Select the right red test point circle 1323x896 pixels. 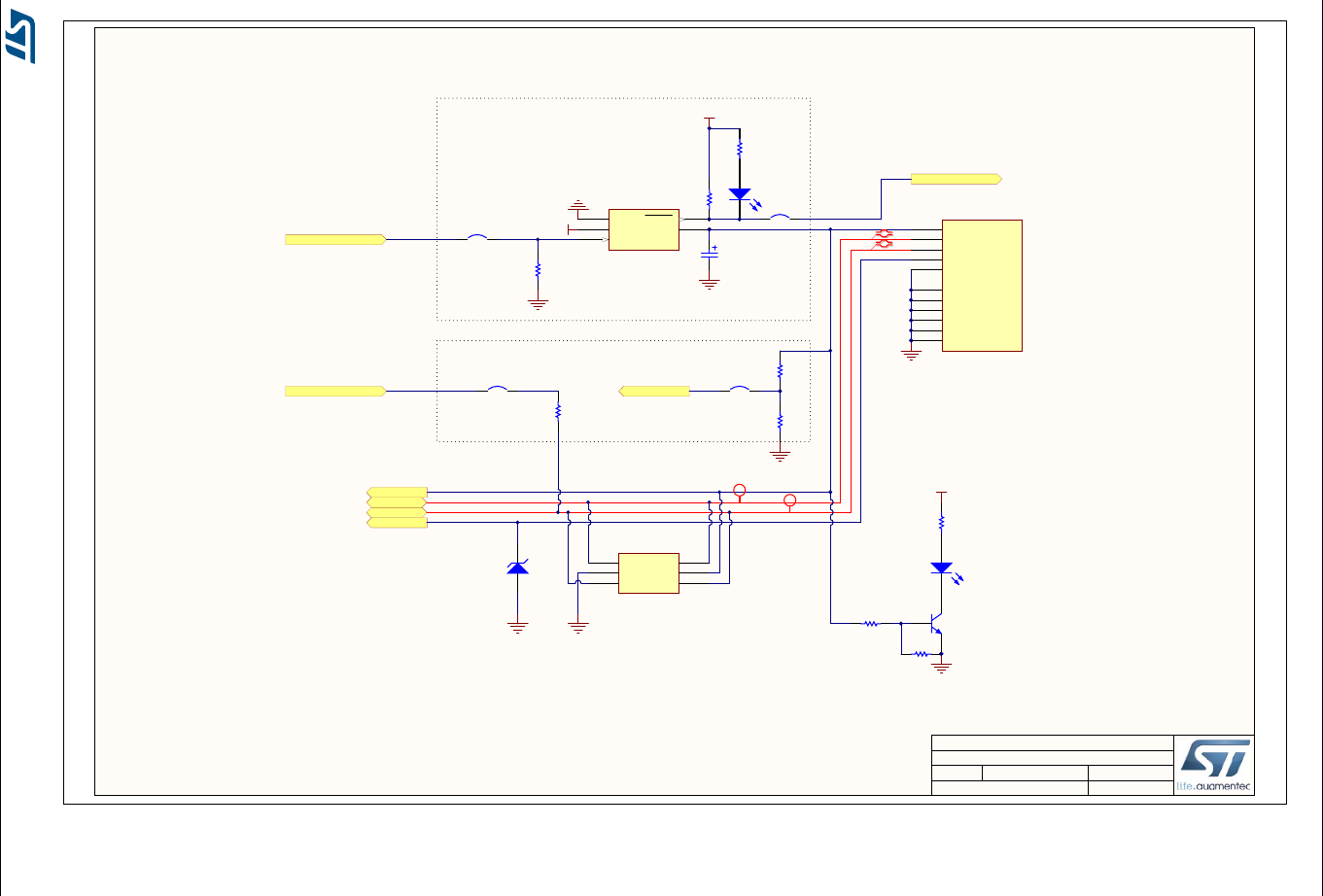click(x=790, y=500)
